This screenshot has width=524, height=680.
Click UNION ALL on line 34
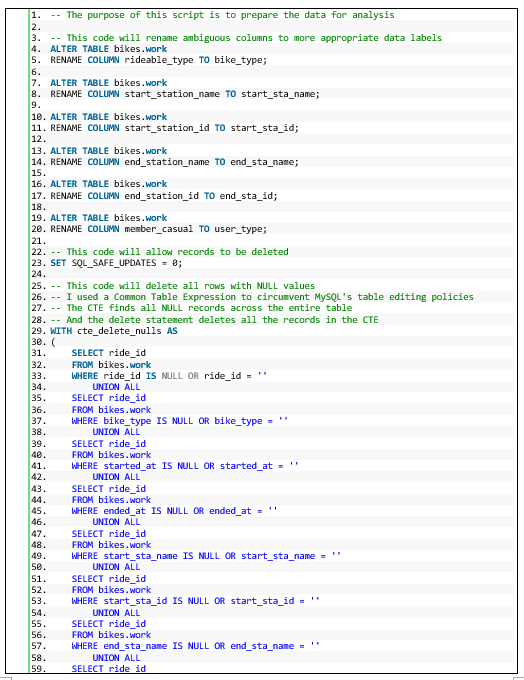tap(116, 387)
